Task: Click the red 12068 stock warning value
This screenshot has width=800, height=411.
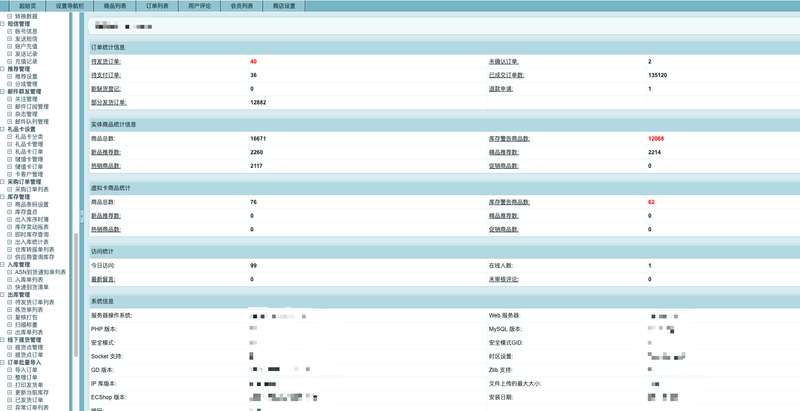Action: pos(656,138)
